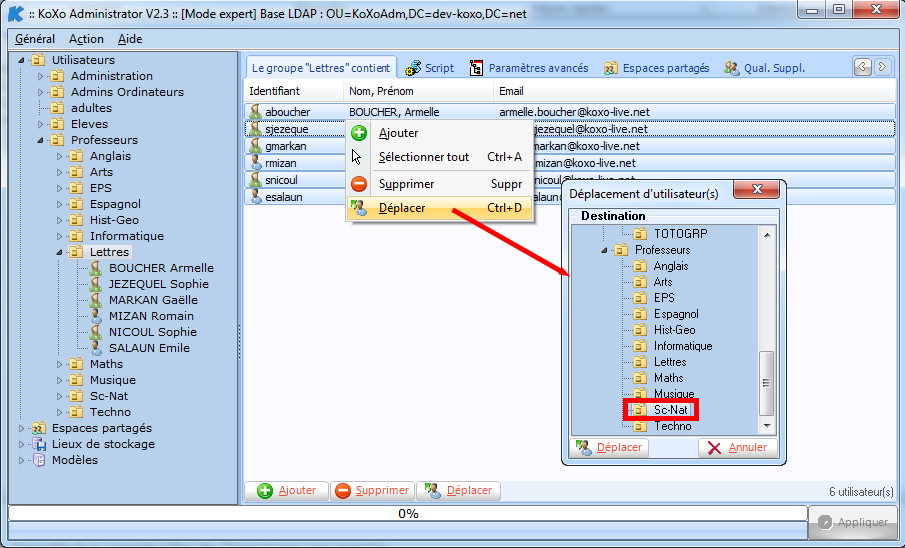Choose Sélectionner tout in context menu
905x548 pixels.
point(439,157)
